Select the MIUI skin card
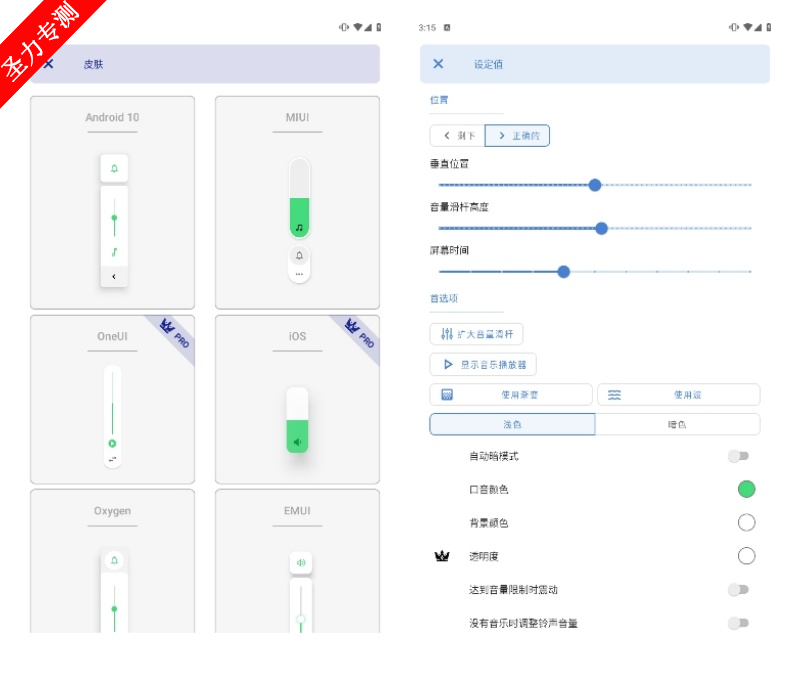The width and height of the screenshot is (800, 700). (297, 203)
